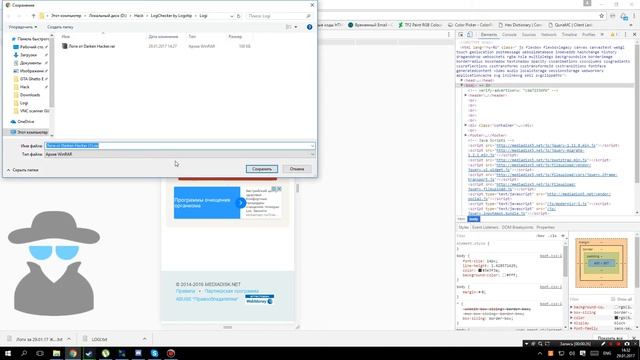Expand the div container node in DOM tree

[466, 125]
